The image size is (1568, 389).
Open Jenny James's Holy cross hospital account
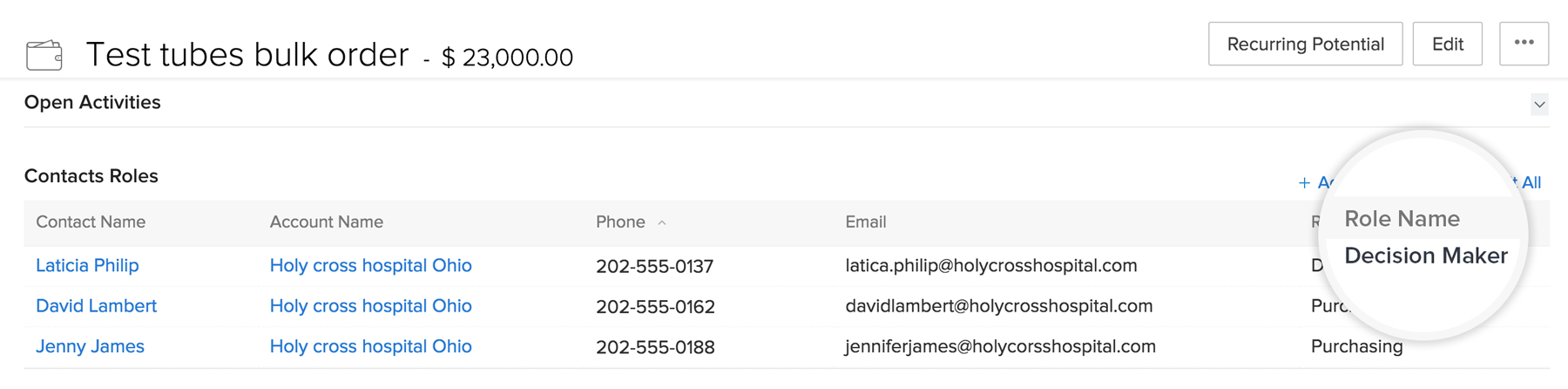(x=370, y=346)
